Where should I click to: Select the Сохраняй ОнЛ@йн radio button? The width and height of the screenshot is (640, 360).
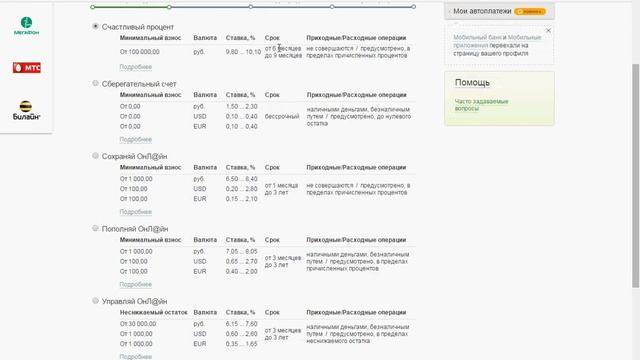95,156
